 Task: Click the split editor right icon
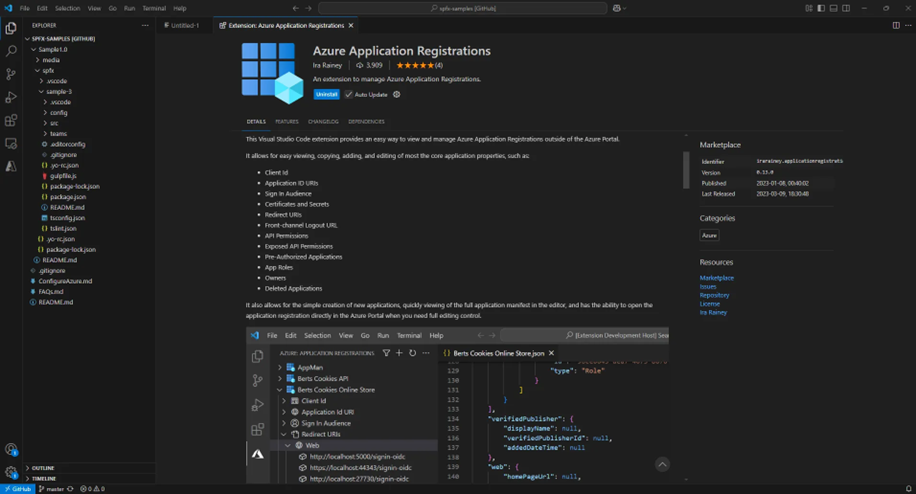pos(896,25)
